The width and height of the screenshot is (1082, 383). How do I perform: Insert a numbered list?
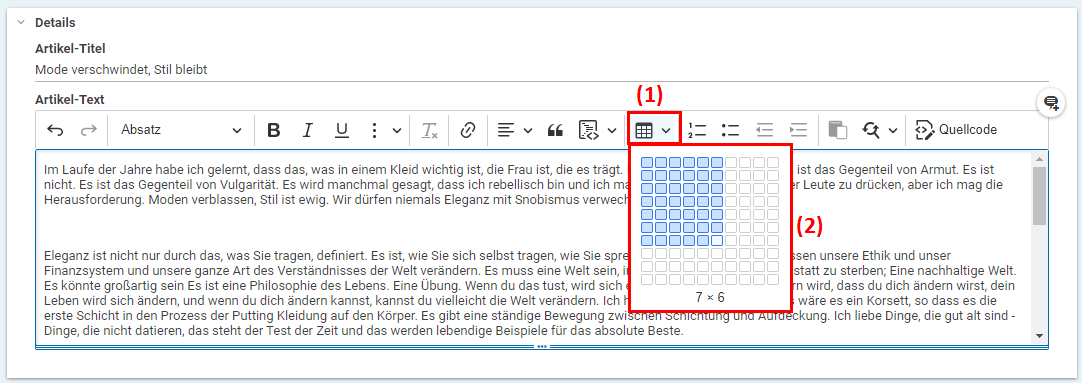point(697,130)
